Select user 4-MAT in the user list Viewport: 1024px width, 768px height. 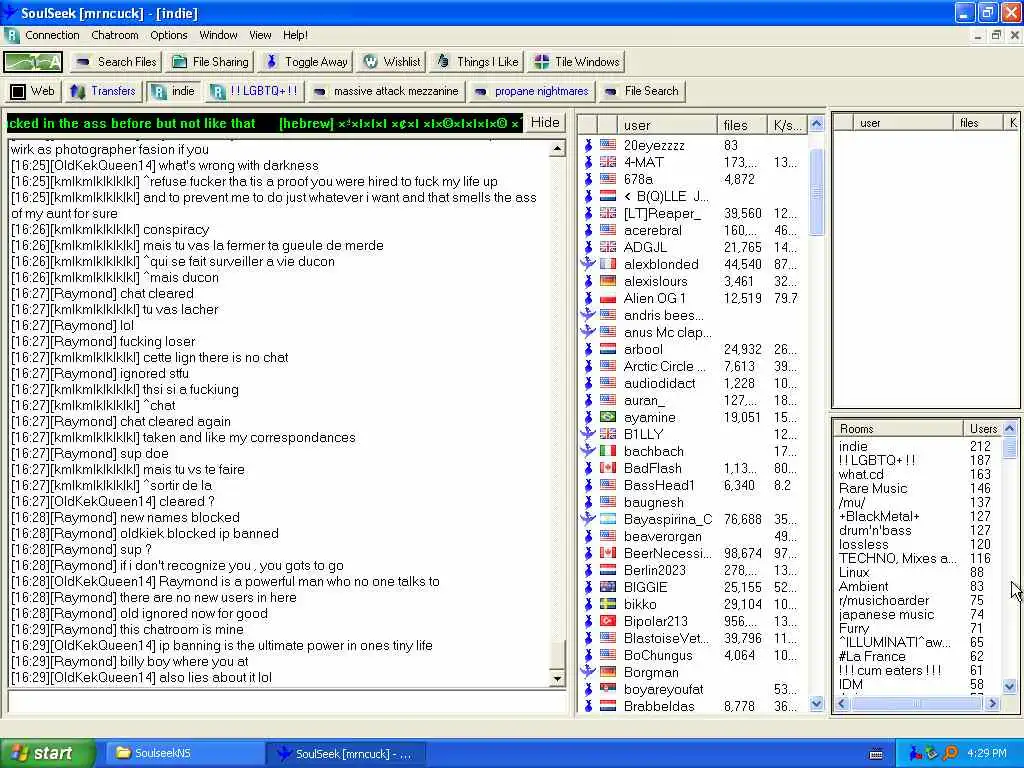pos(643,162)
